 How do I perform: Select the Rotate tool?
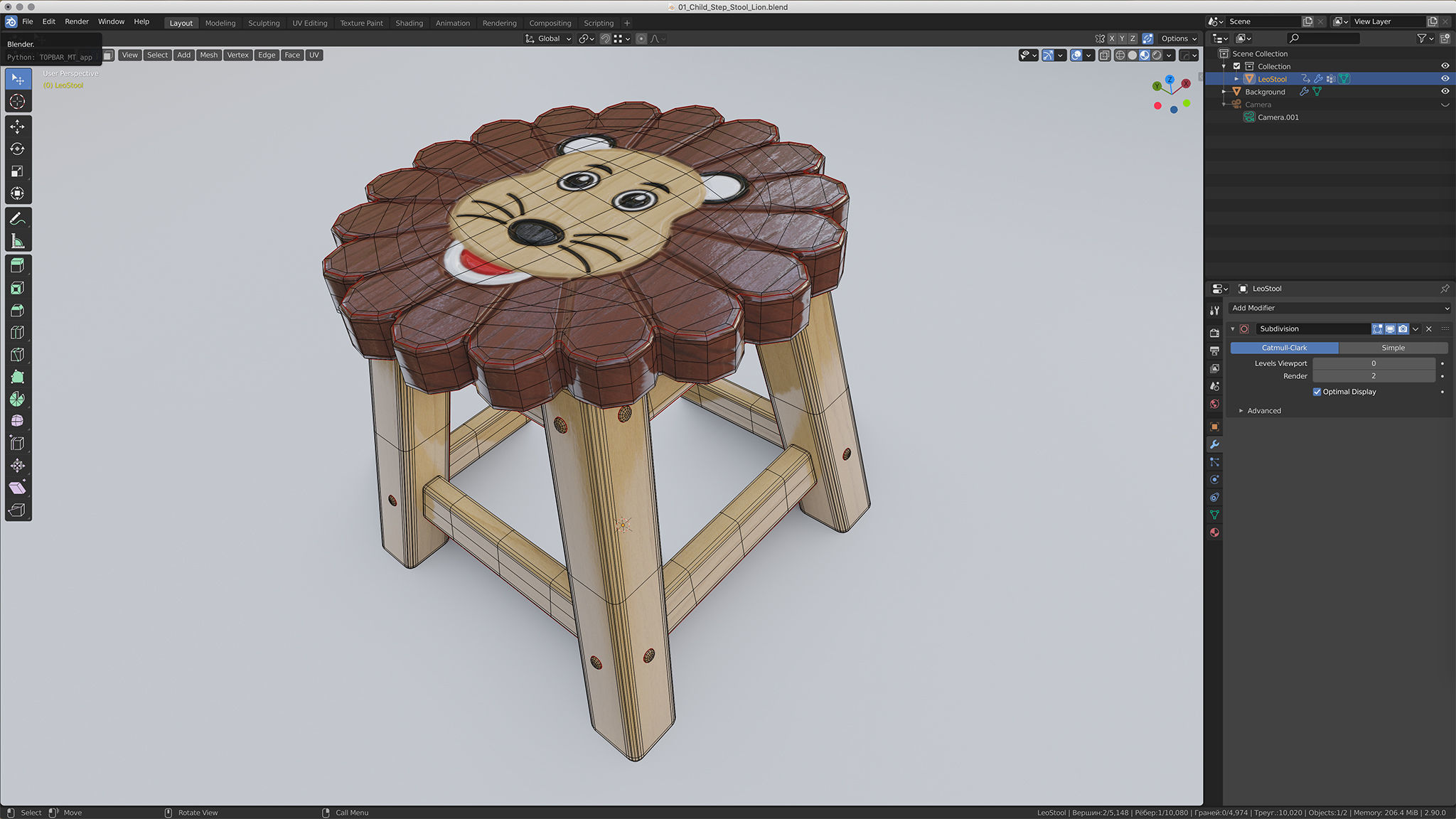[x=18, y=149]
